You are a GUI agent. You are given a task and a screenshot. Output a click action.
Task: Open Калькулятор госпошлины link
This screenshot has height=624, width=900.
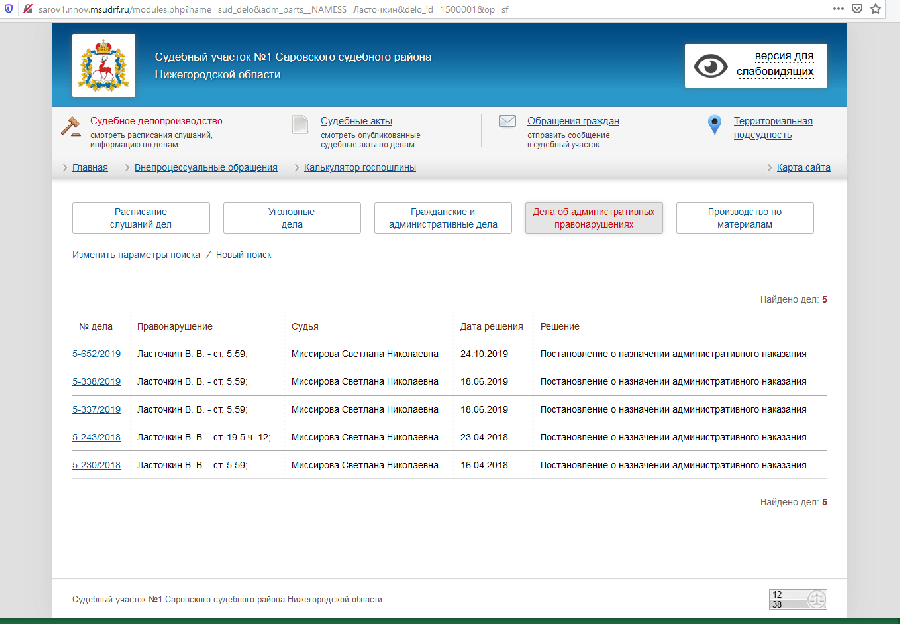[360, 168]
